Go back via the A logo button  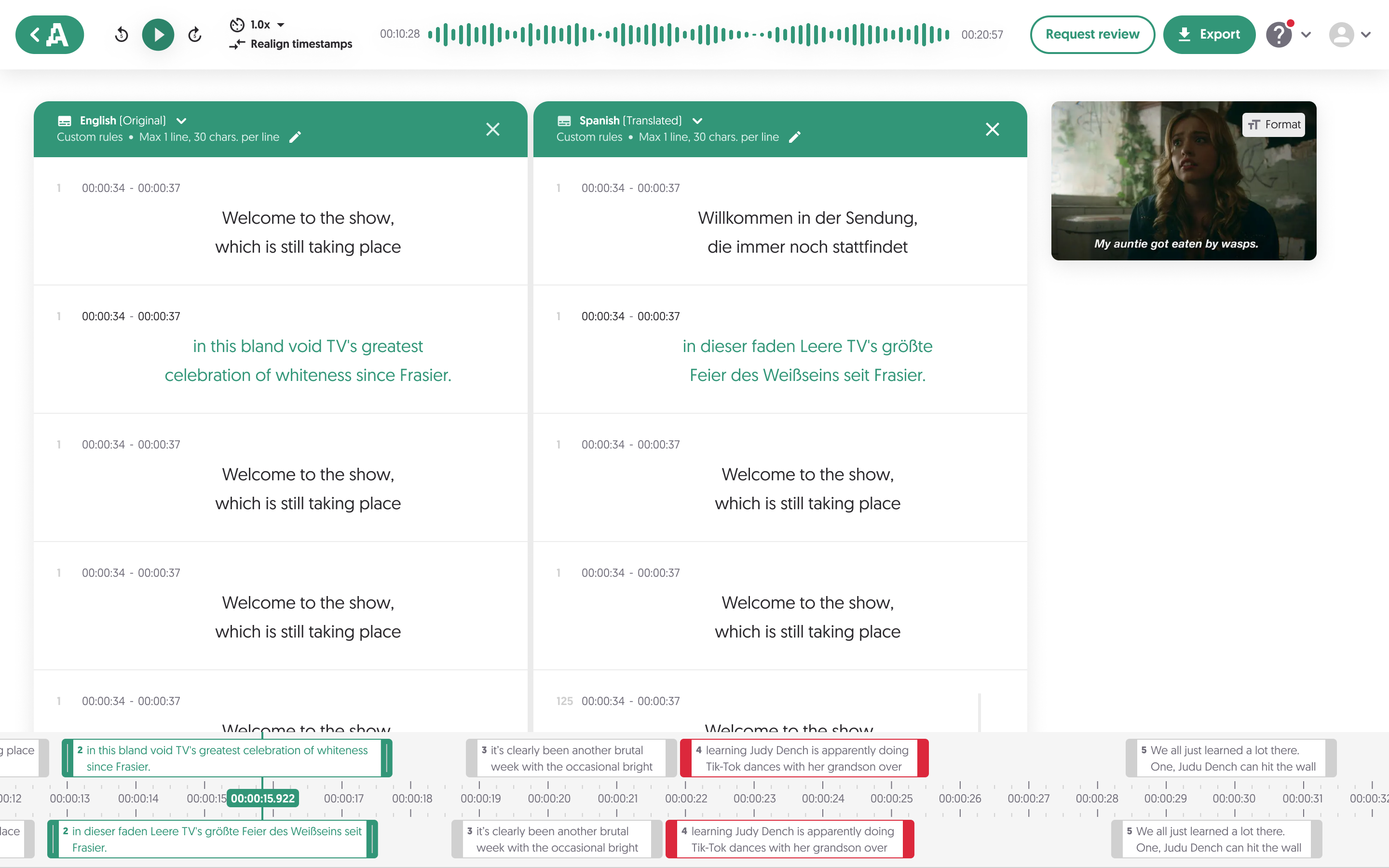[x=49, y=34]
